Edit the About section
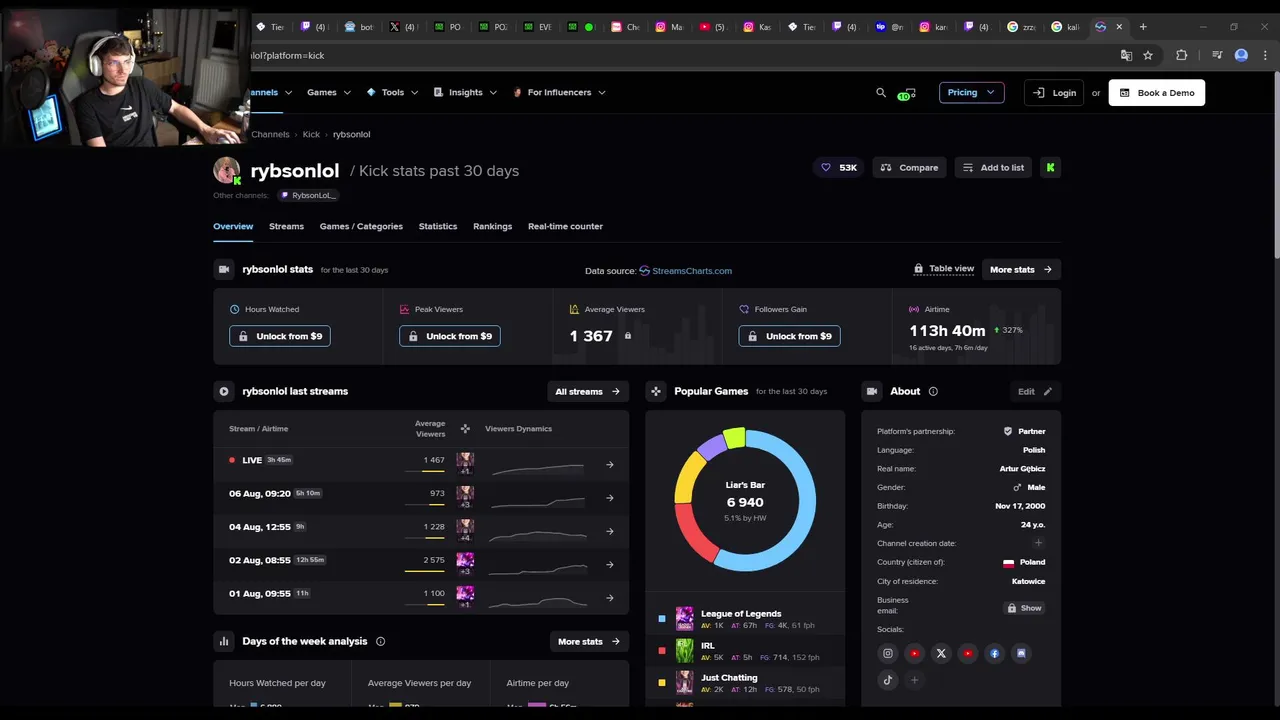The image size is (1280, 720). (x=1035, y=391)
